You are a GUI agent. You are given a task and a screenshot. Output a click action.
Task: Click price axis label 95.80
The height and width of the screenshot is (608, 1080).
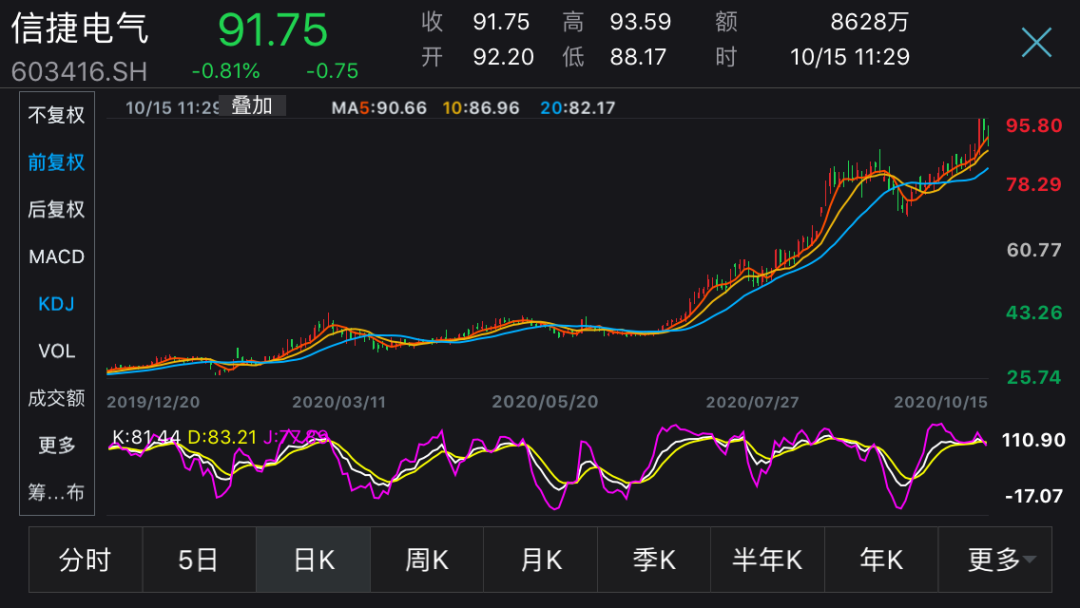pyautogui.click(x=1034, y=126)
